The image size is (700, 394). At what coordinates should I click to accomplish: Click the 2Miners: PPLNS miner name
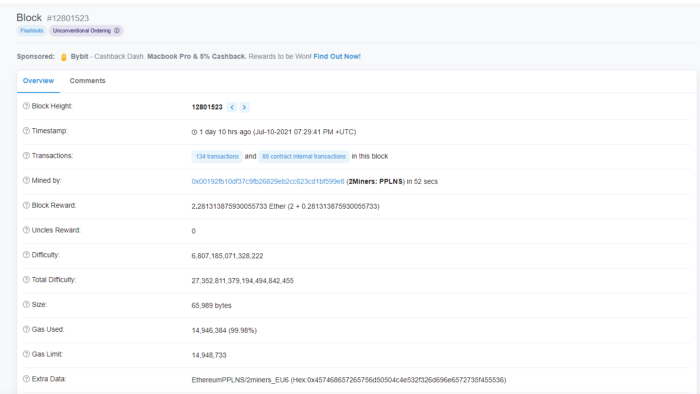pos(376,182)
